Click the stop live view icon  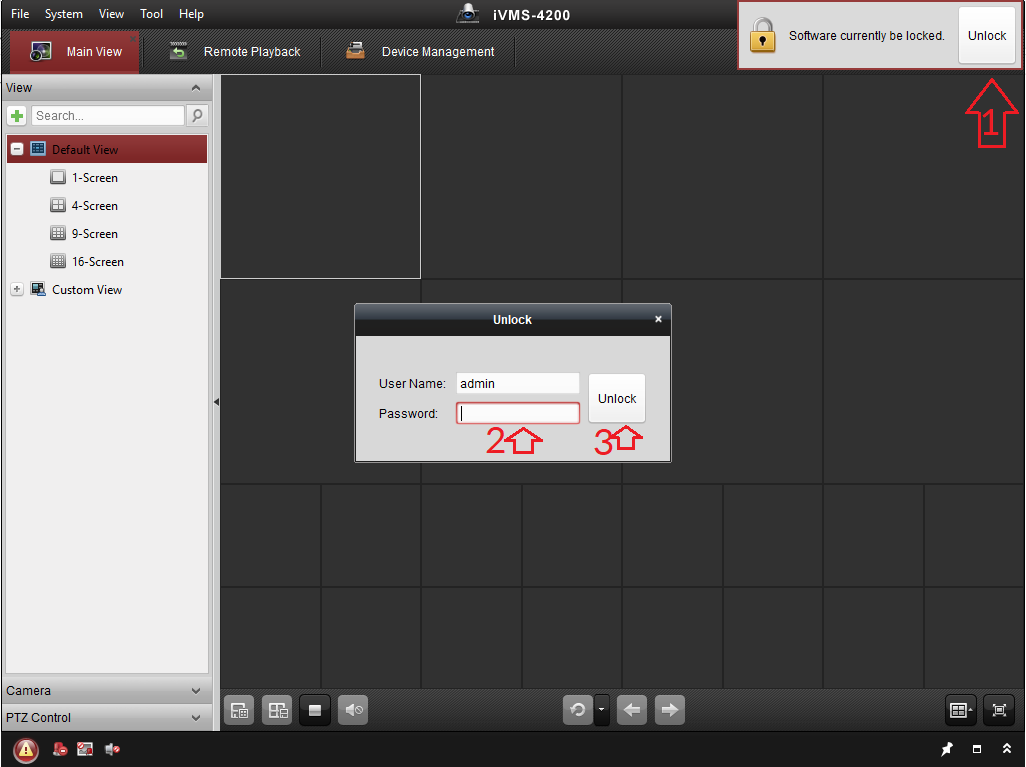pos(314,710)
